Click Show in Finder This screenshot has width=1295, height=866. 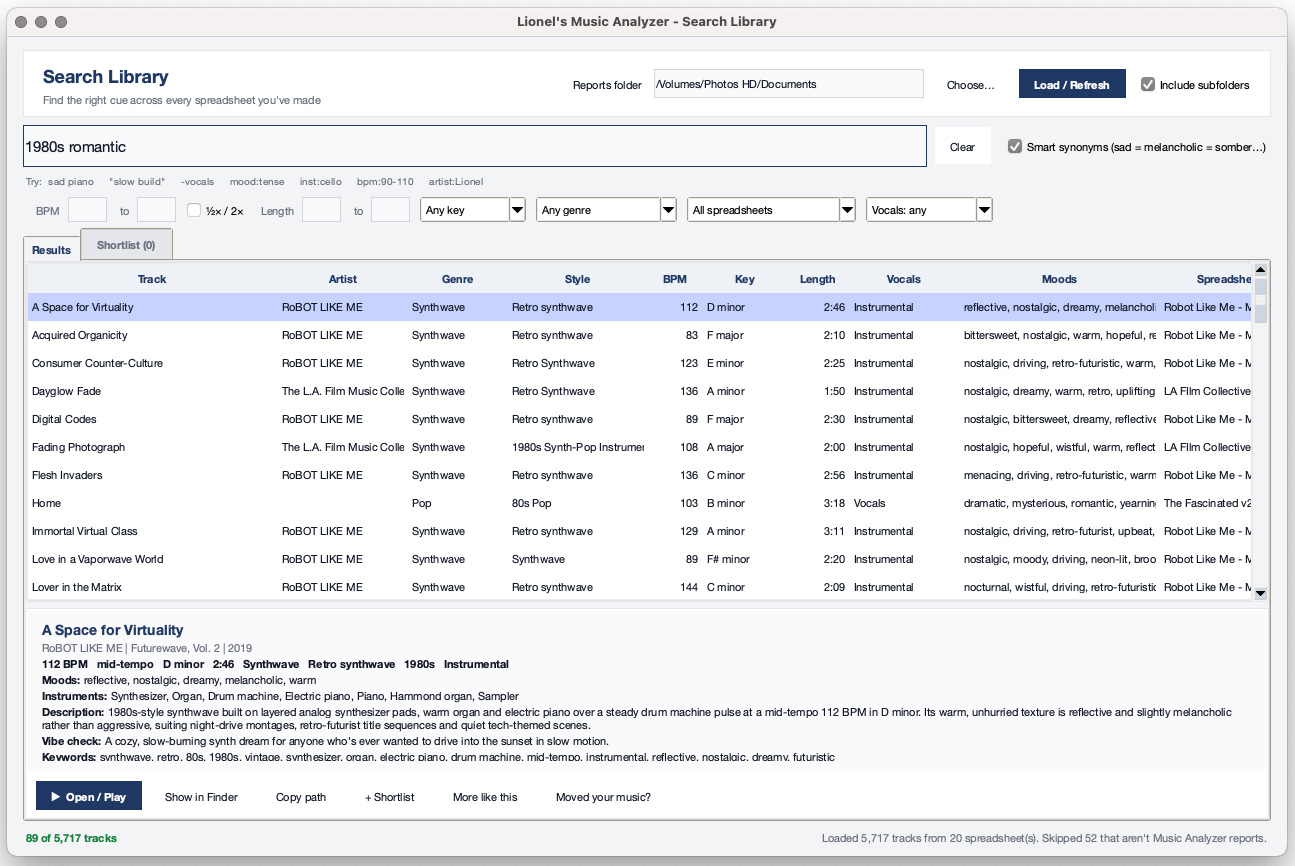[x=201, y=797]
